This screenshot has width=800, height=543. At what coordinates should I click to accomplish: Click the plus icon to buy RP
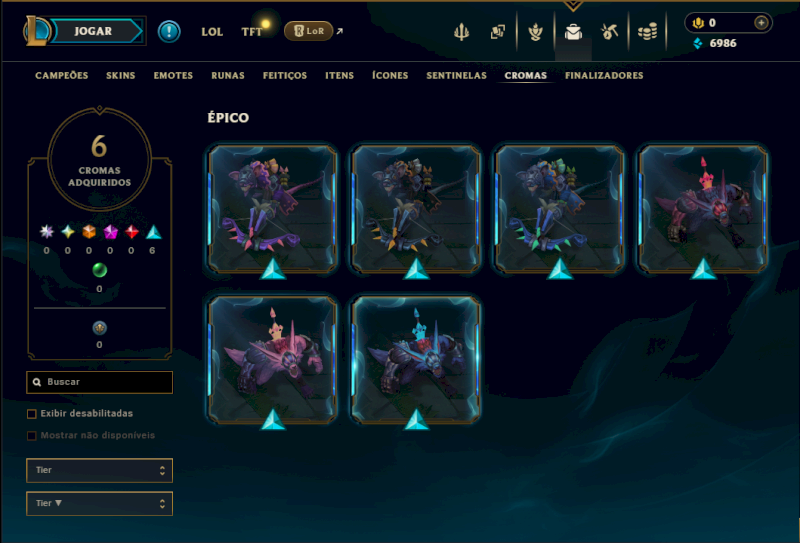coord(761,22)
